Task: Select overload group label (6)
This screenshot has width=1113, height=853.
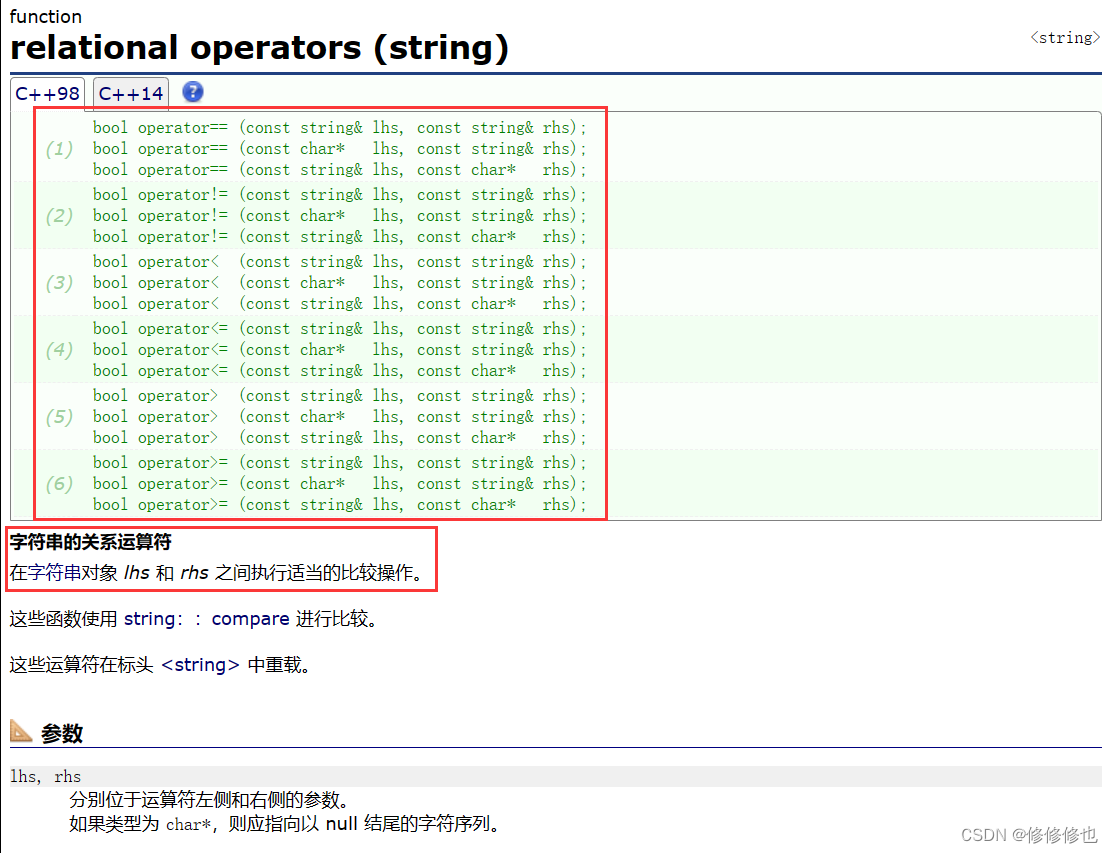Action: (57, 483)
